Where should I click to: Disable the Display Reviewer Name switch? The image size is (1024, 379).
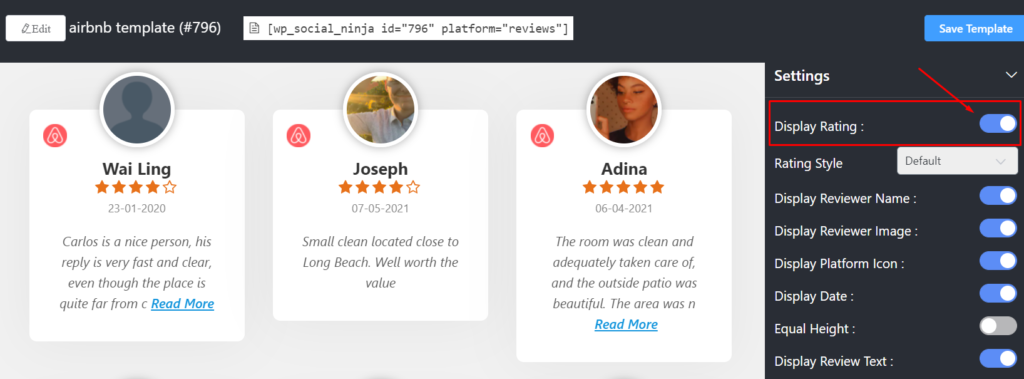point(998,195)
